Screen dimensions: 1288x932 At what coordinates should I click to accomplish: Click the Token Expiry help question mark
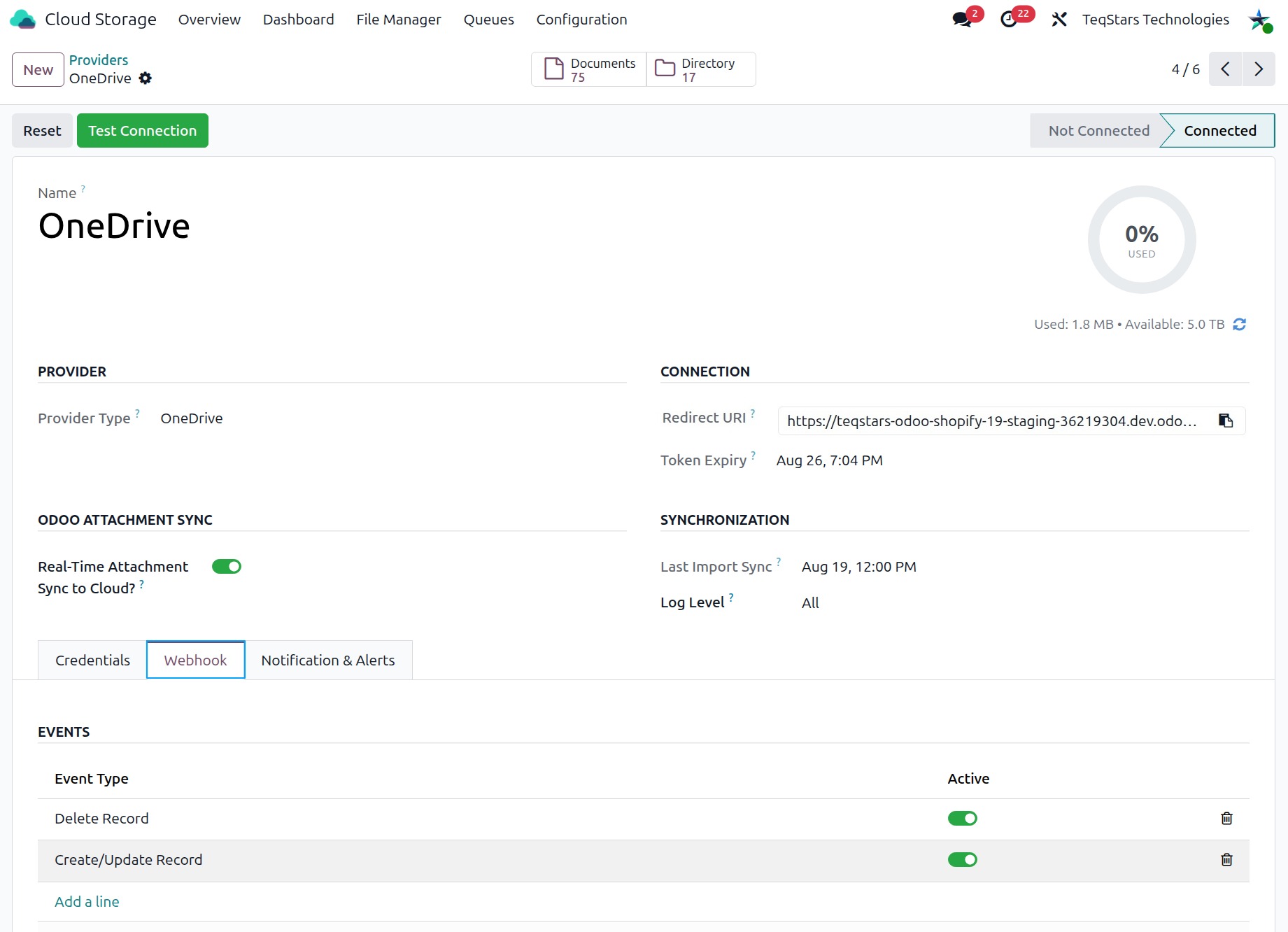pyautogui.click(x=753, y=455)
